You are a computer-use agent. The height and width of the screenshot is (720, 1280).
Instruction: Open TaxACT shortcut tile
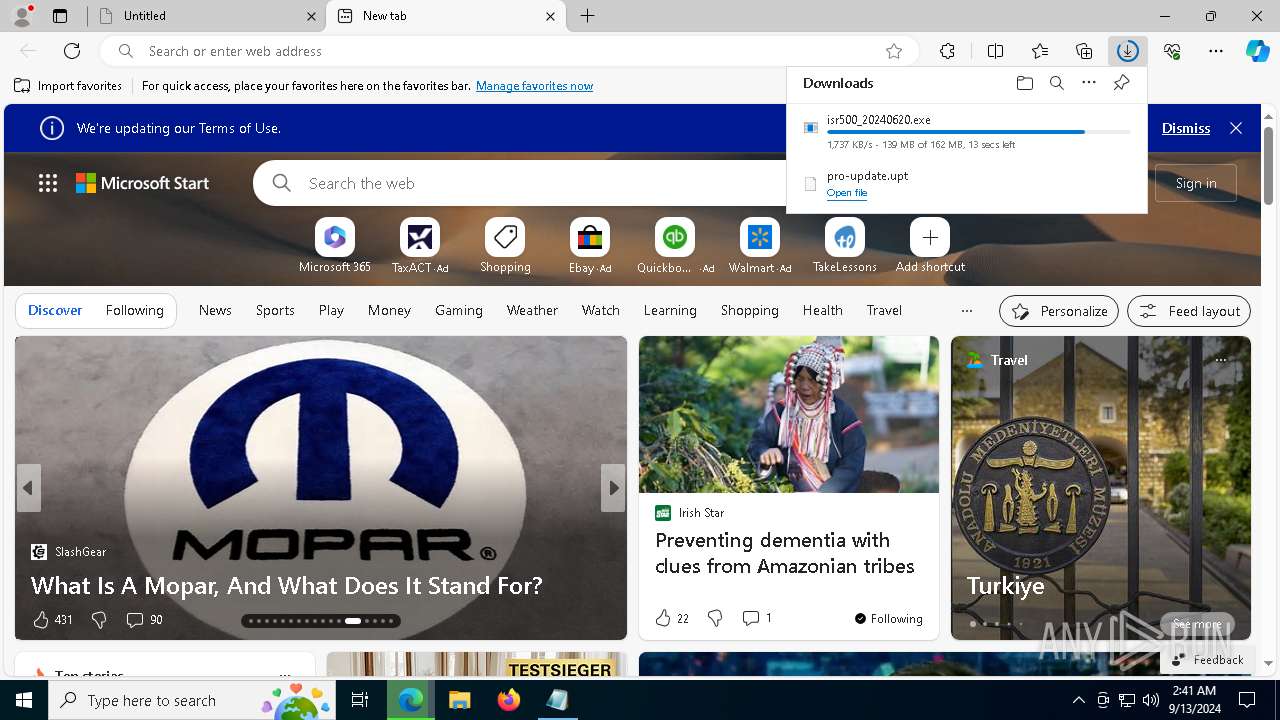420,246
